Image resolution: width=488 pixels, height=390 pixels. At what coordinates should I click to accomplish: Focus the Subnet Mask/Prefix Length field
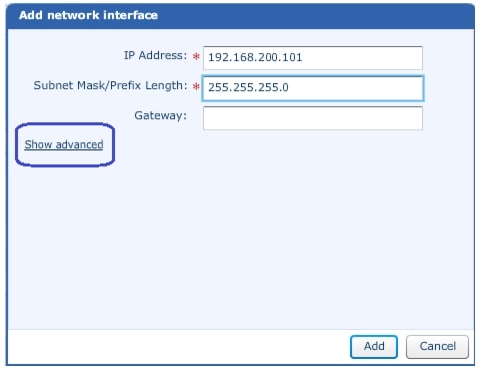313,88
